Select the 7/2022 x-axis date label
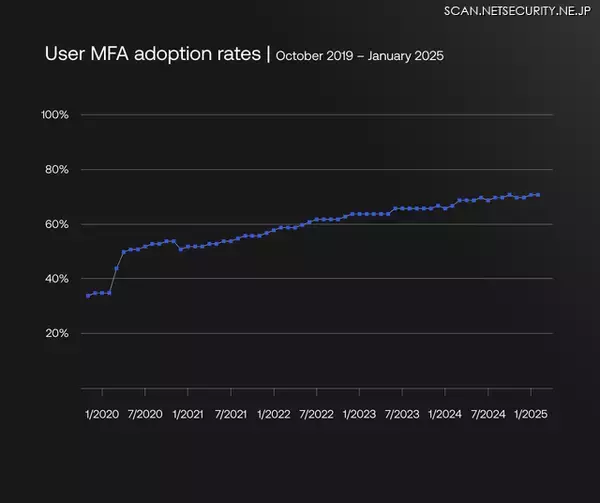The width and height of the screenshot is (600, 503). tap(316, 414)
